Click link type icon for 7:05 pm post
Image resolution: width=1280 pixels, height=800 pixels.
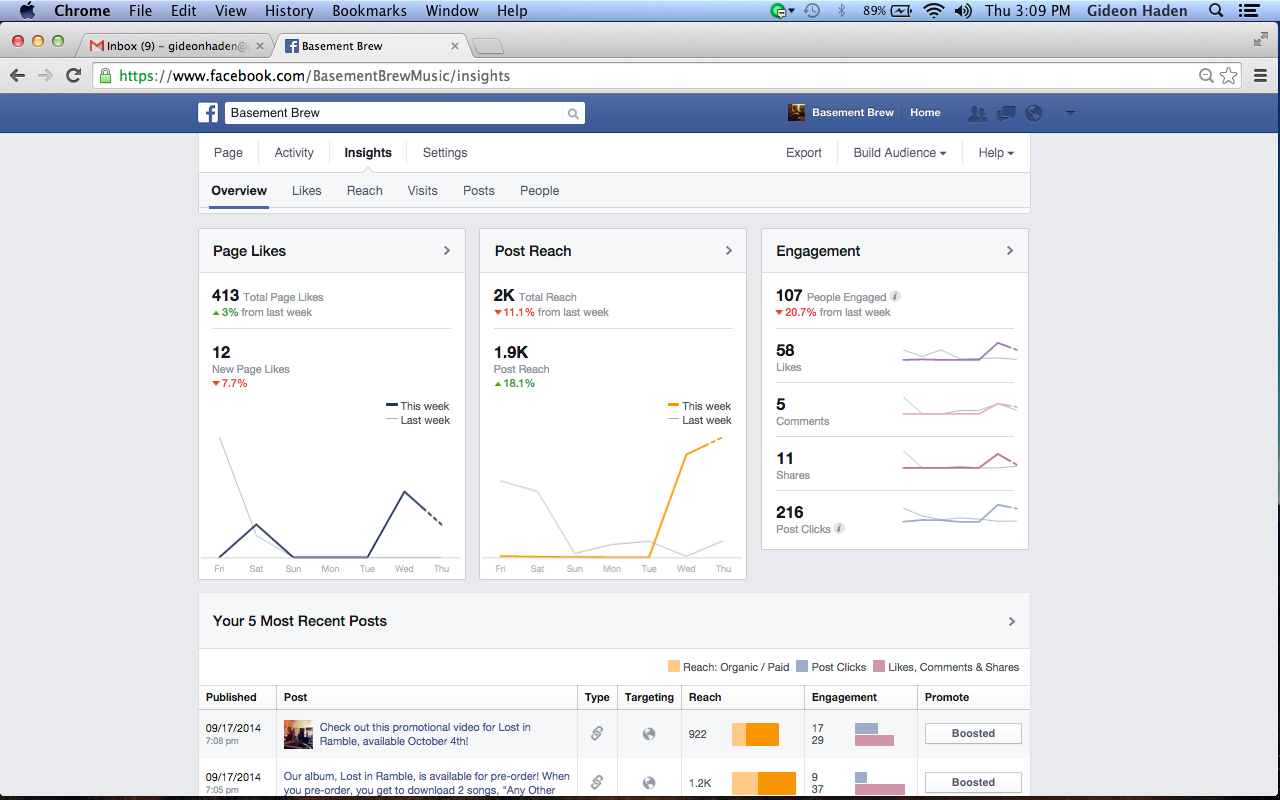(597, 782)
